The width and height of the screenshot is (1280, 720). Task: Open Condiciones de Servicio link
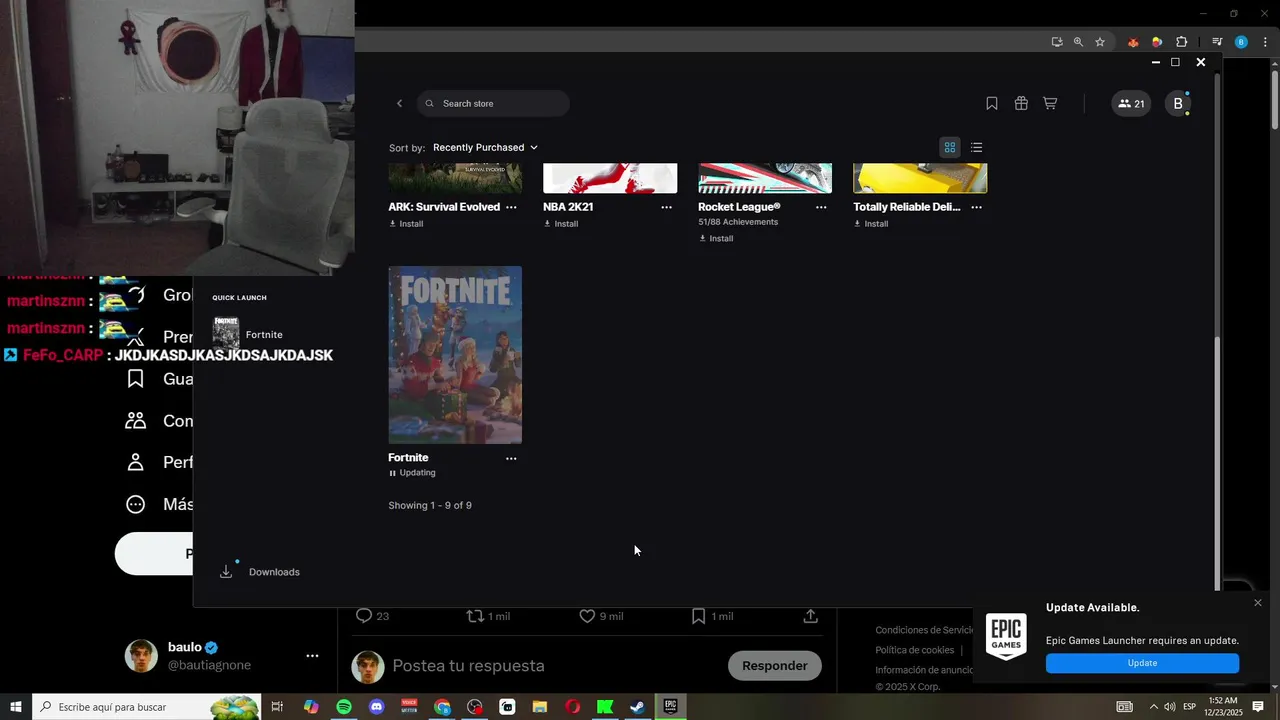[x=924, y=630]
